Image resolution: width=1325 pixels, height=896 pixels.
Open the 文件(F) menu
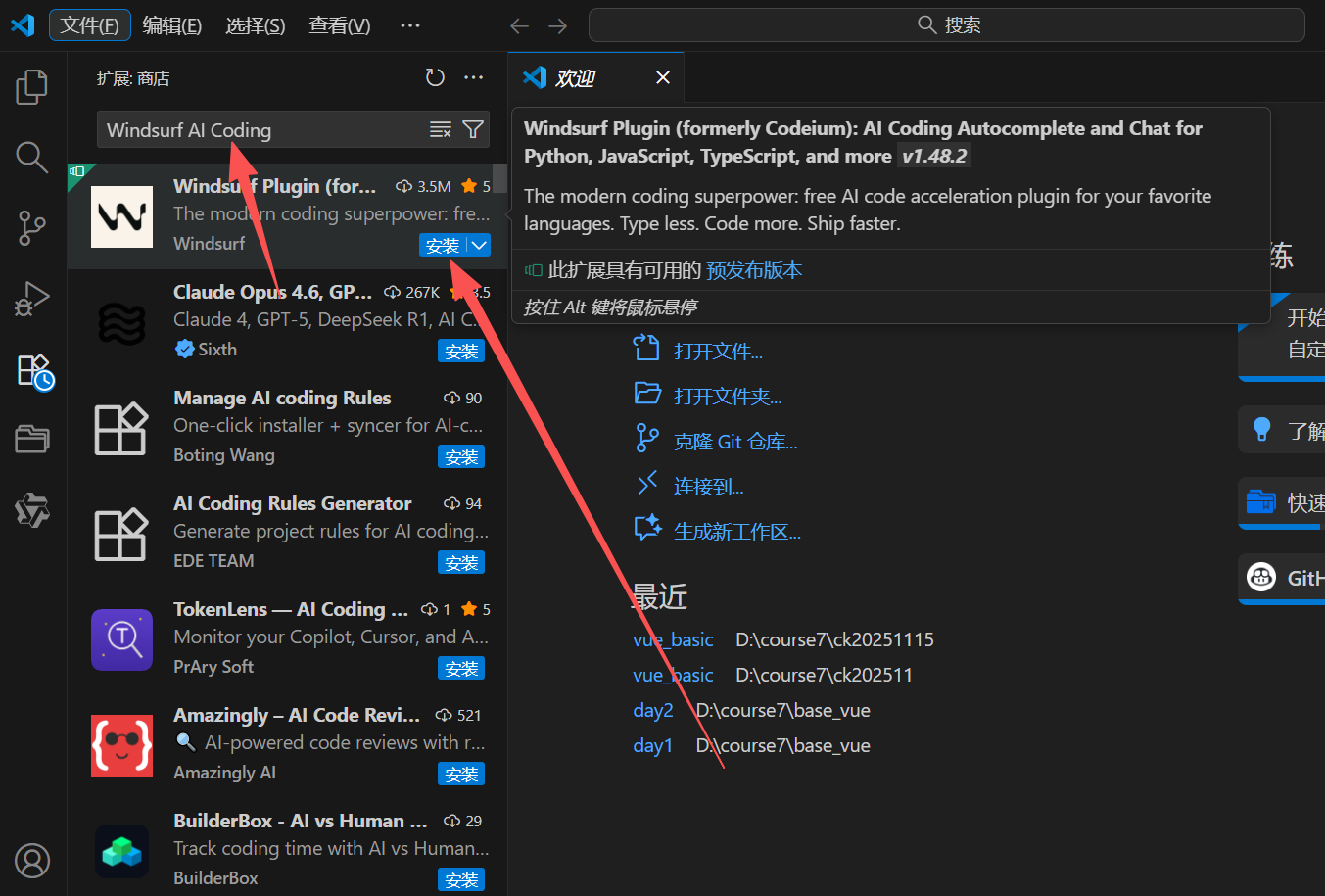click(90, 25)
